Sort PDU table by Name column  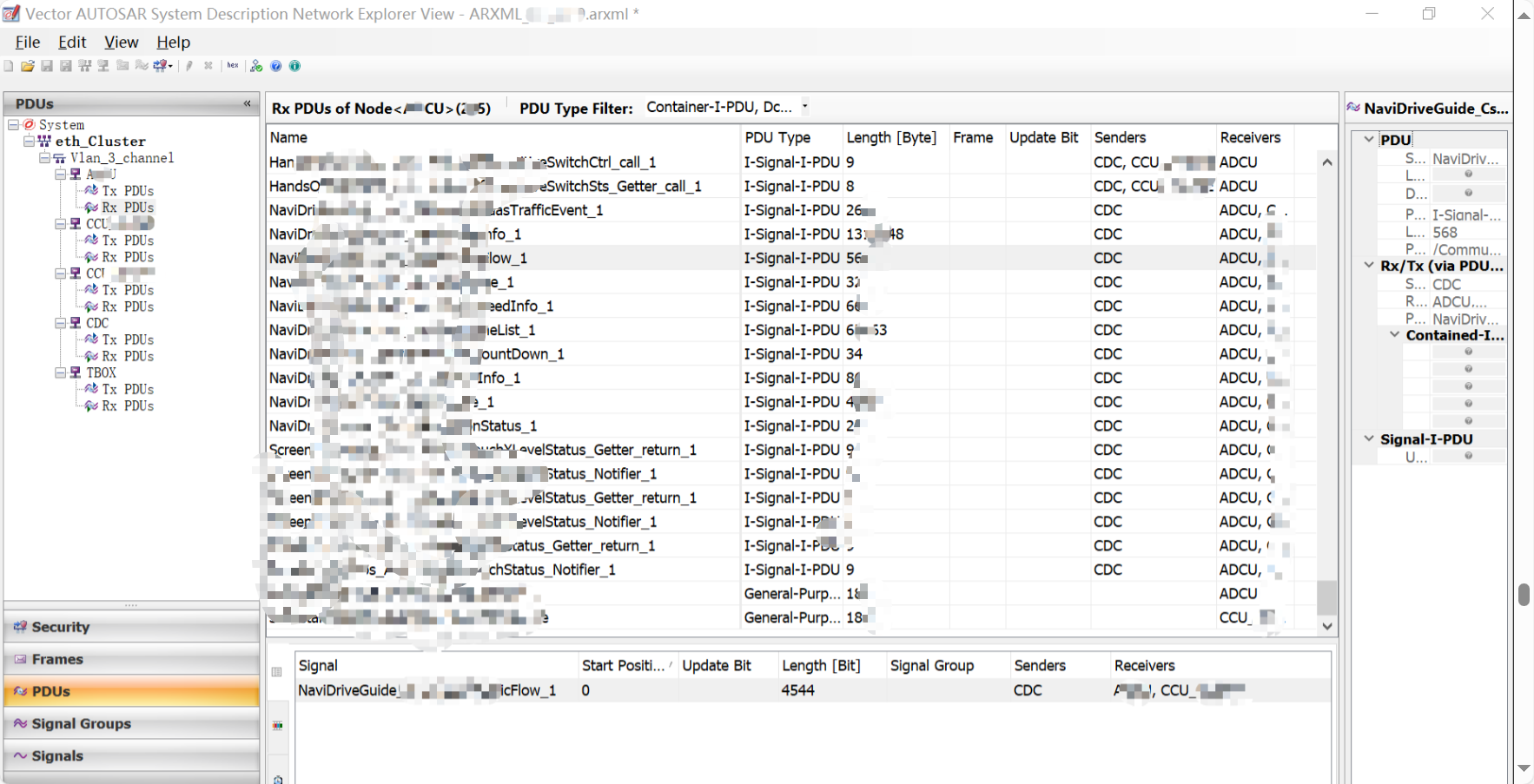coord(503,137)
